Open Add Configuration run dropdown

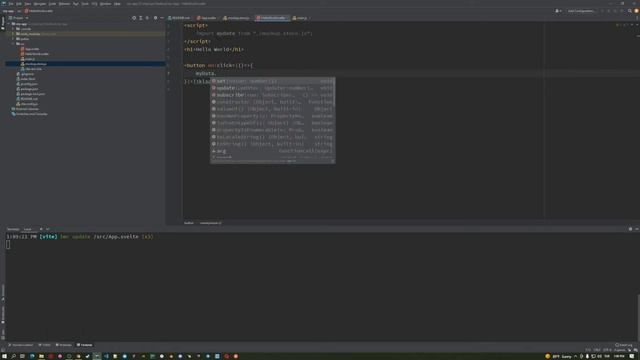pos(581,11)
